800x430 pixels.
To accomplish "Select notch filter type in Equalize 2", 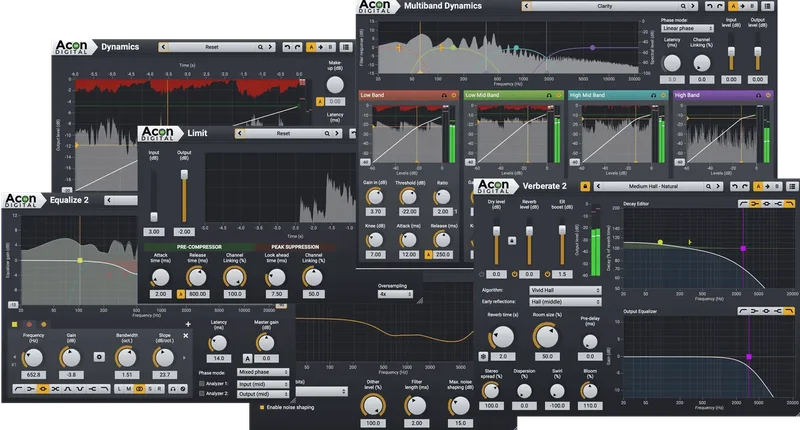I will pos(80,389).
